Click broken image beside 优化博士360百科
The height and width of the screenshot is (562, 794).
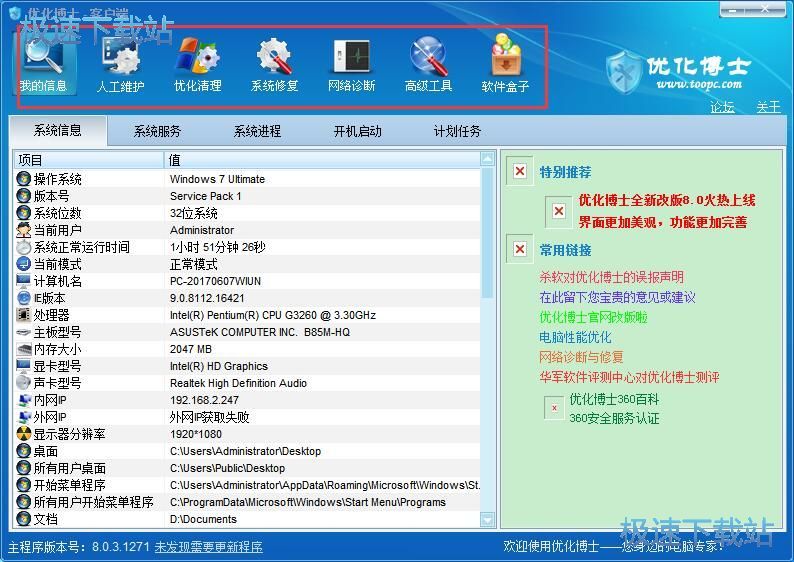pyautogui.click(x=554, y=408)
